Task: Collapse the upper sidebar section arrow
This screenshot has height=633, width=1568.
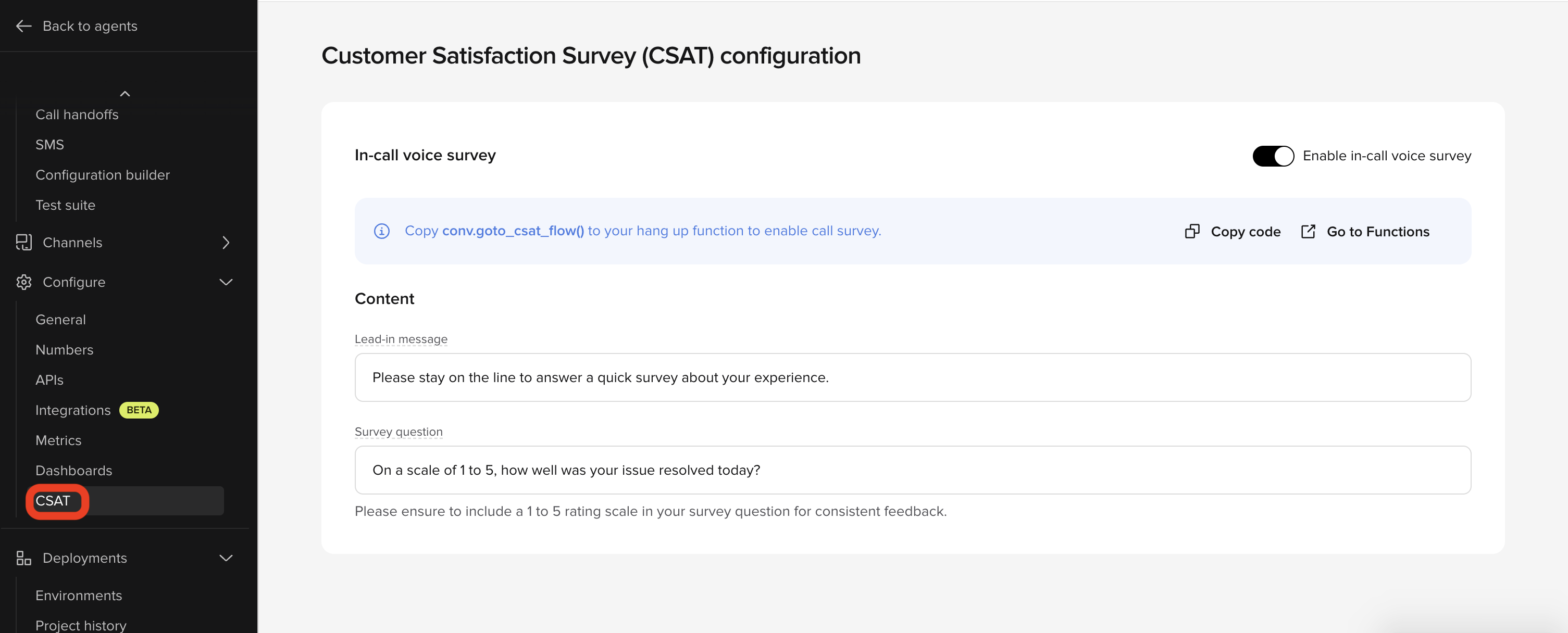Action: 125,94
